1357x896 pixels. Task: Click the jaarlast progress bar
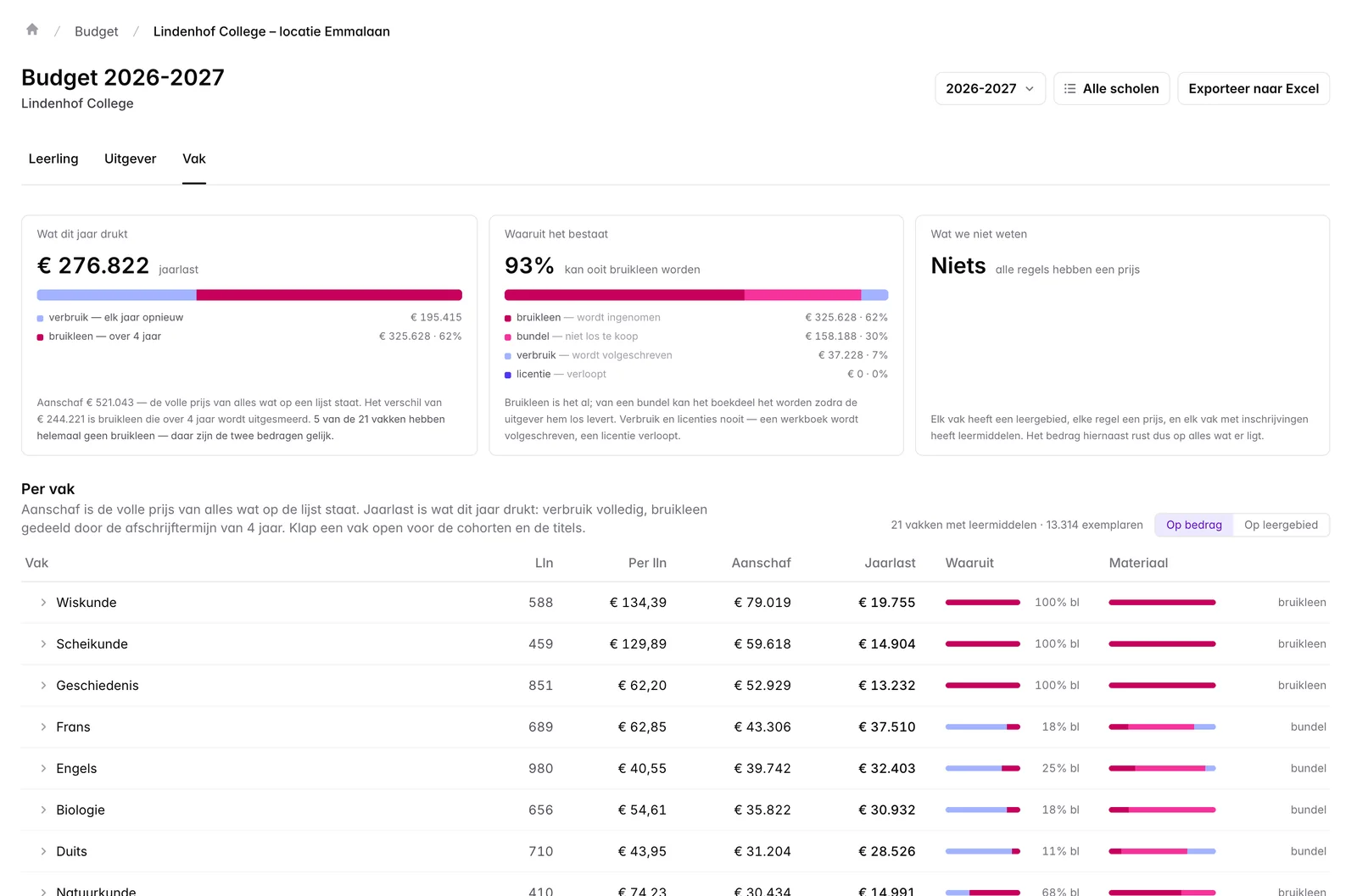pos(249,295)
